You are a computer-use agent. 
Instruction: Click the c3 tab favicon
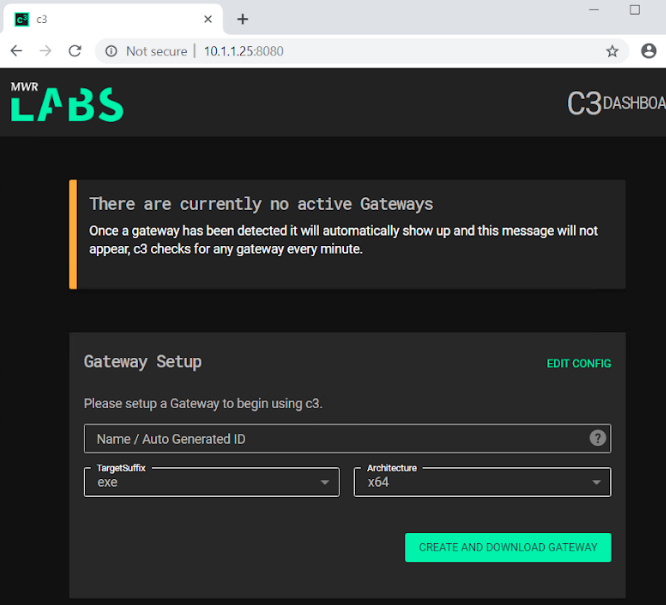click(22, 20)
